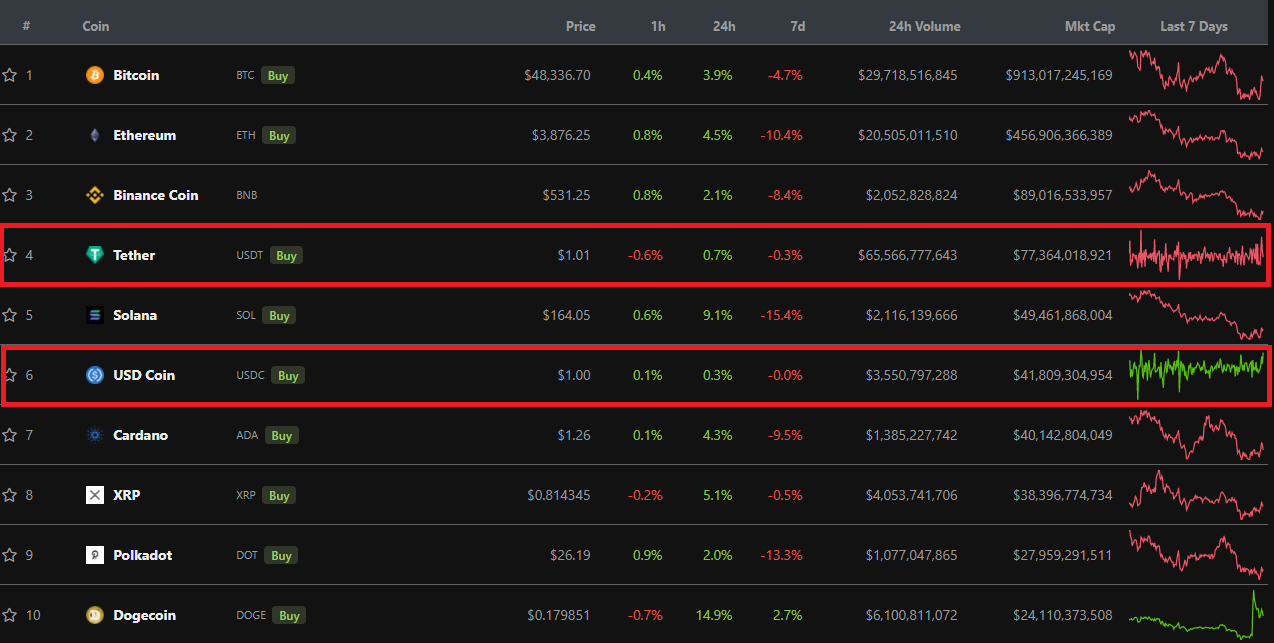
Task: Open the Dogecoin coin page link
Action: pyautogui.click(x=144, y=615)
